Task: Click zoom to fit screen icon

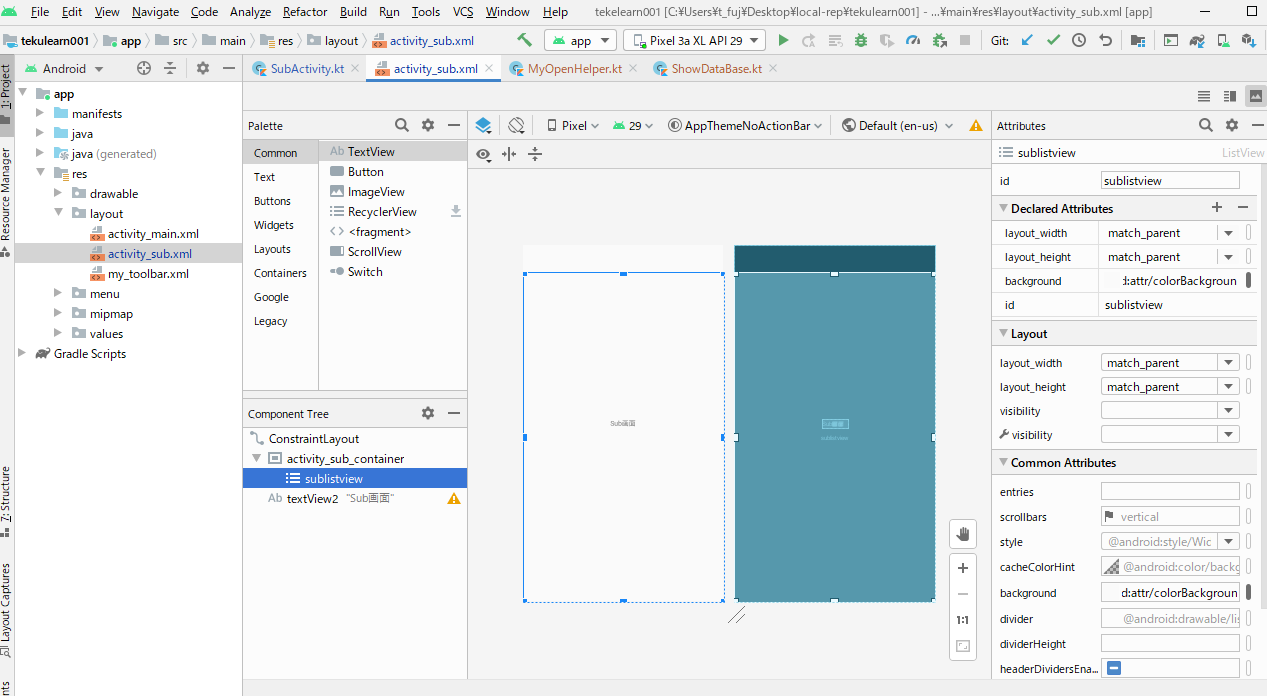Action: pyautogui.click(x=963, y=646)
